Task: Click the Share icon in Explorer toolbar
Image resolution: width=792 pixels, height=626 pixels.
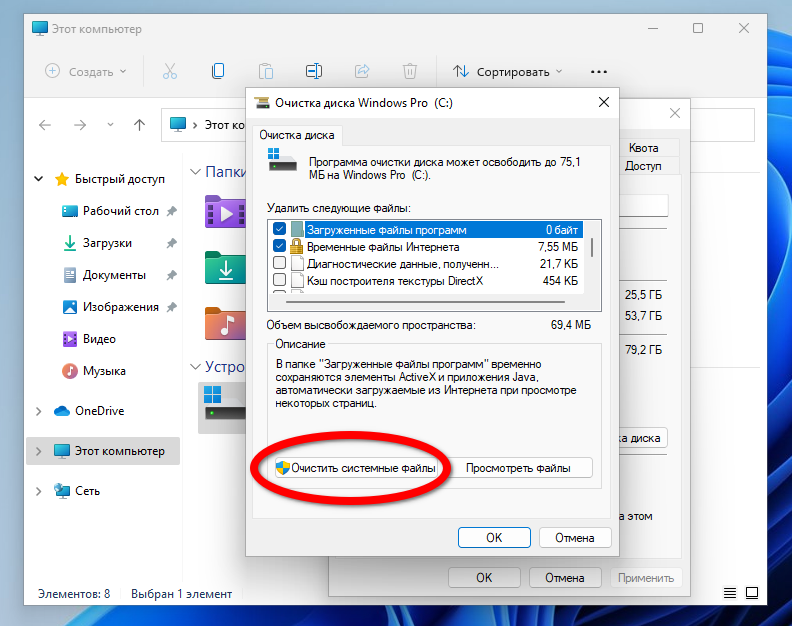Action: pyautogui.click(x=362, y=71)
